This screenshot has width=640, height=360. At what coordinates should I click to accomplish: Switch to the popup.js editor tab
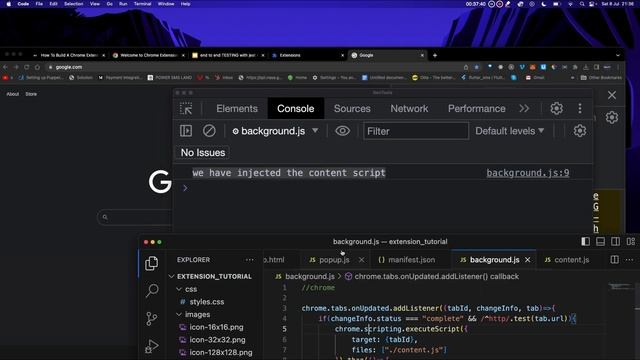334,260
